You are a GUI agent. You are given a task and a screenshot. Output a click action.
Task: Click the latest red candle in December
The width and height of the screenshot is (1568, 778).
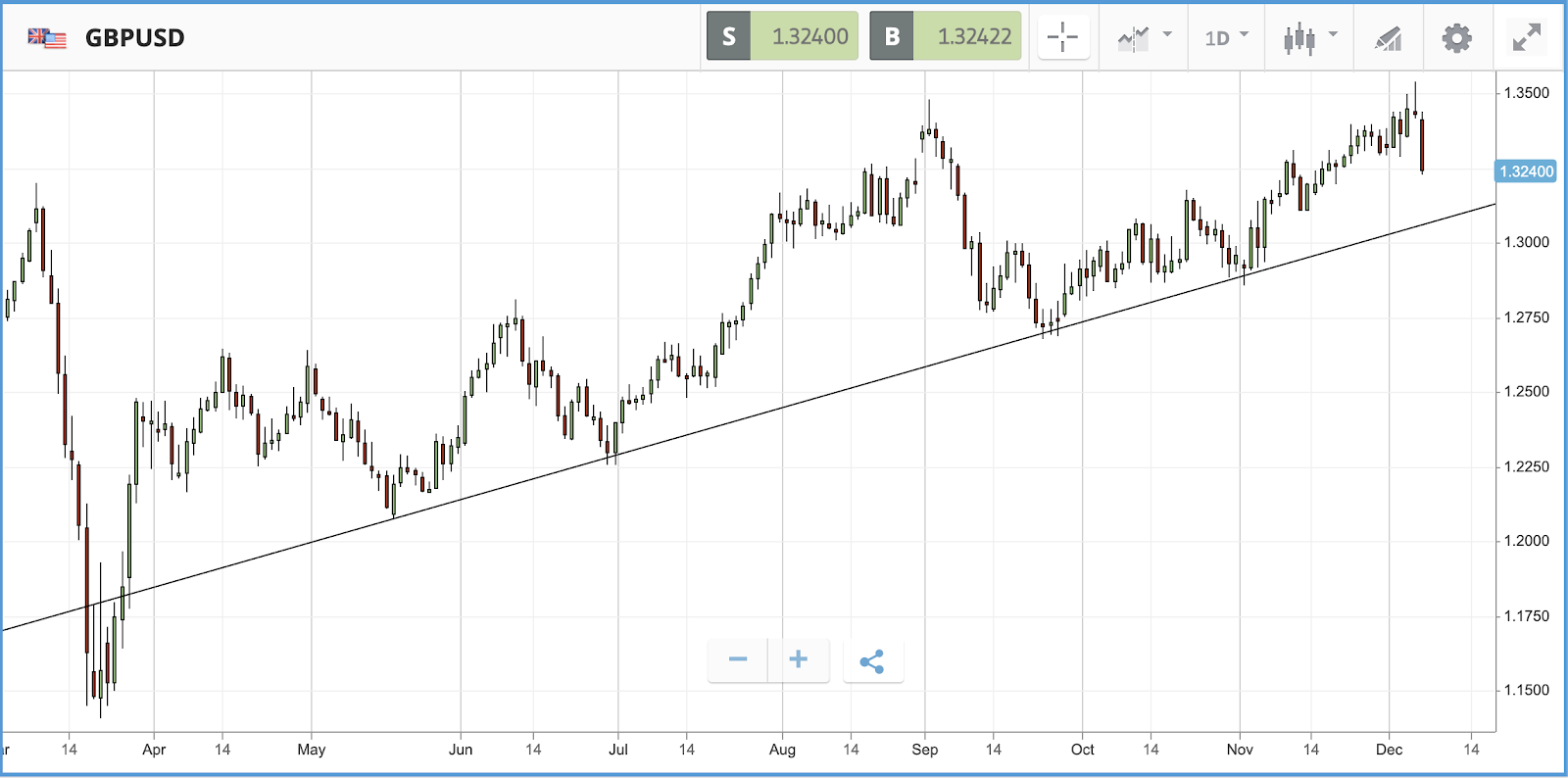(x=1422, y=145)
